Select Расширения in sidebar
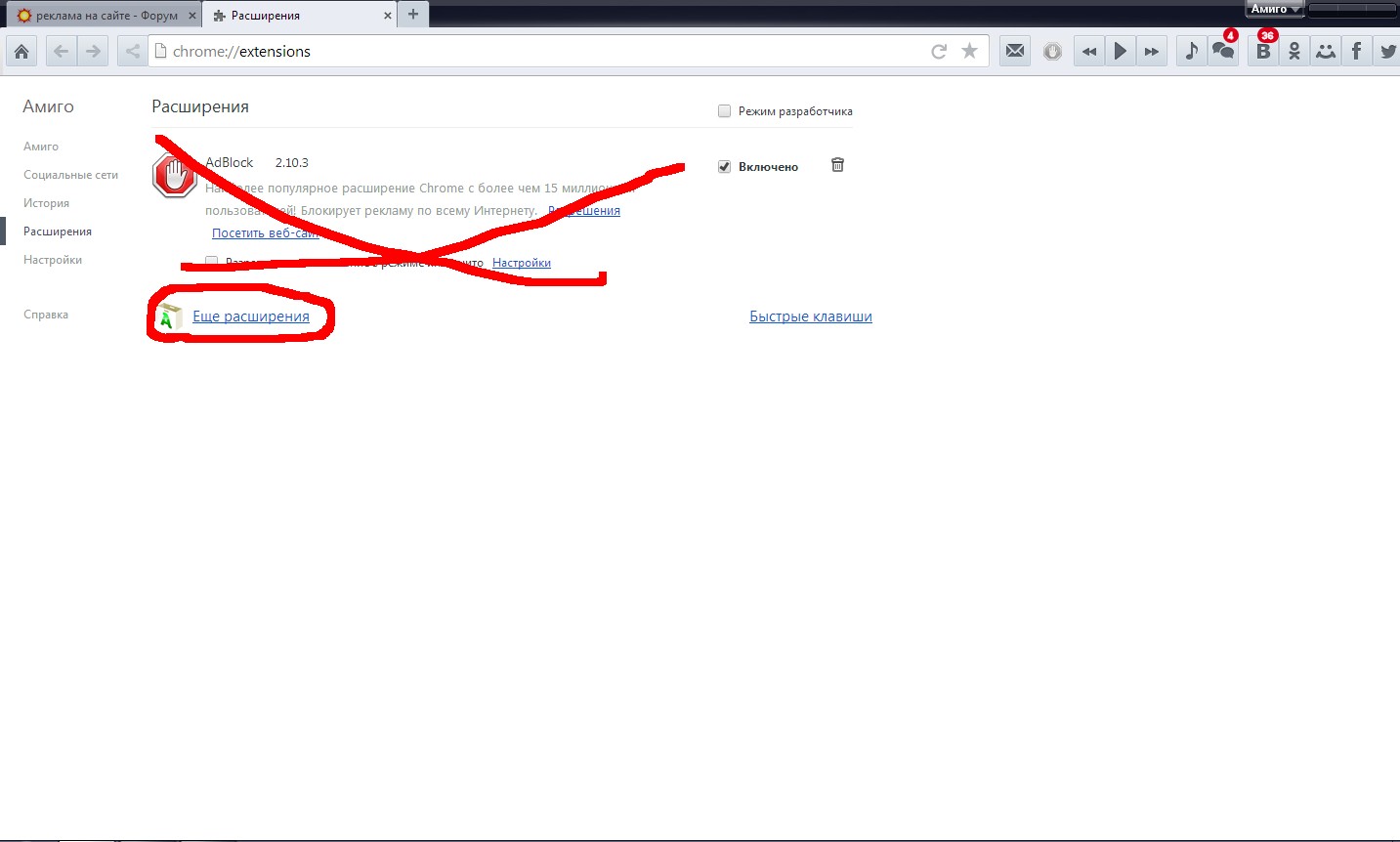Image resolution: width=1400 pixels, height=842 pixels. tap(58, 232)
